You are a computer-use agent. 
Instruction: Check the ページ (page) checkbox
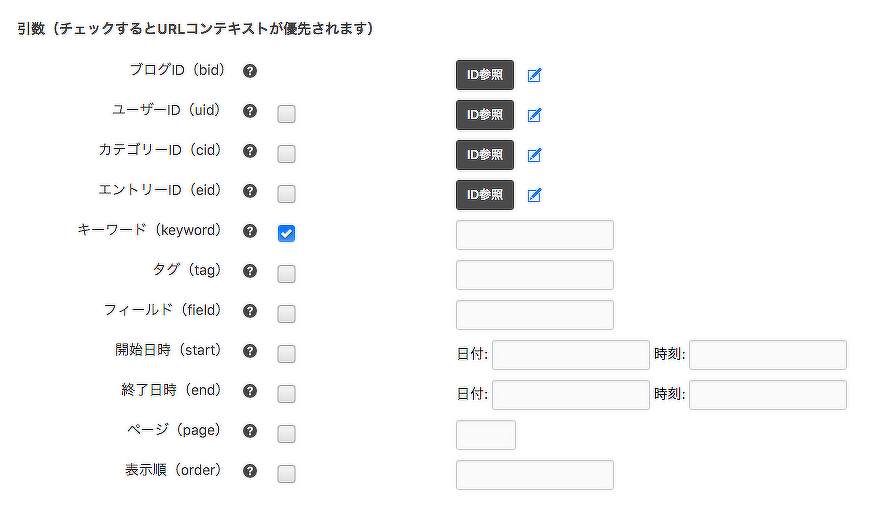pos(286,434)
